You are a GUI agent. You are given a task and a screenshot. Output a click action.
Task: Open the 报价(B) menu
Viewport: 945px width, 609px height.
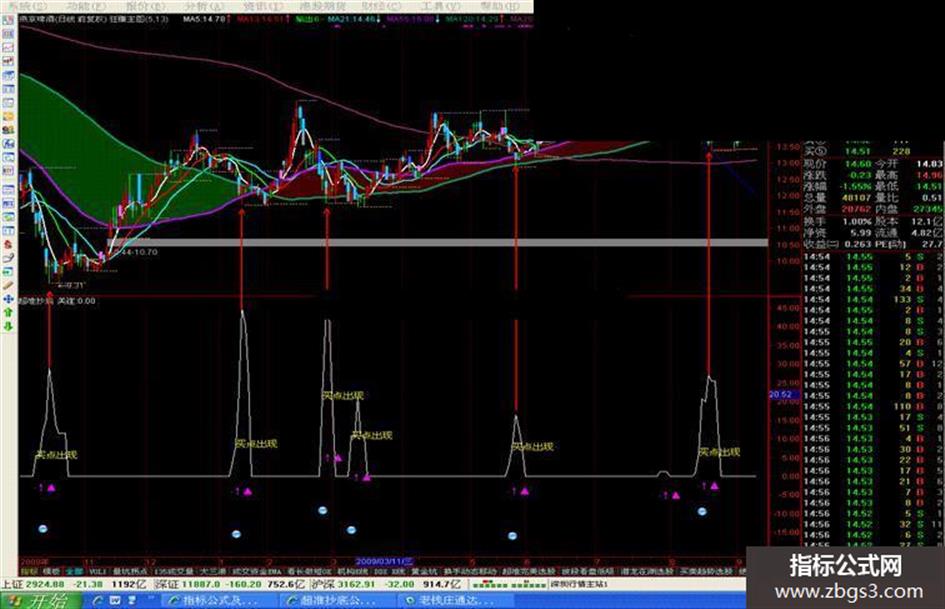pos(145,6)
